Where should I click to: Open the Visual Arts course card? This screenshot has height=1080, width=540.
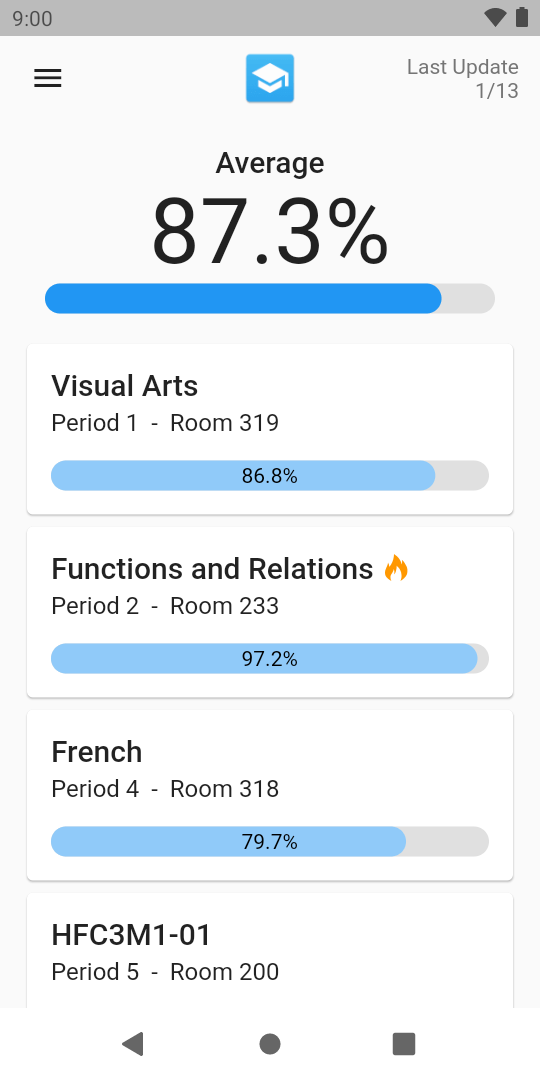tap(270, 429)
